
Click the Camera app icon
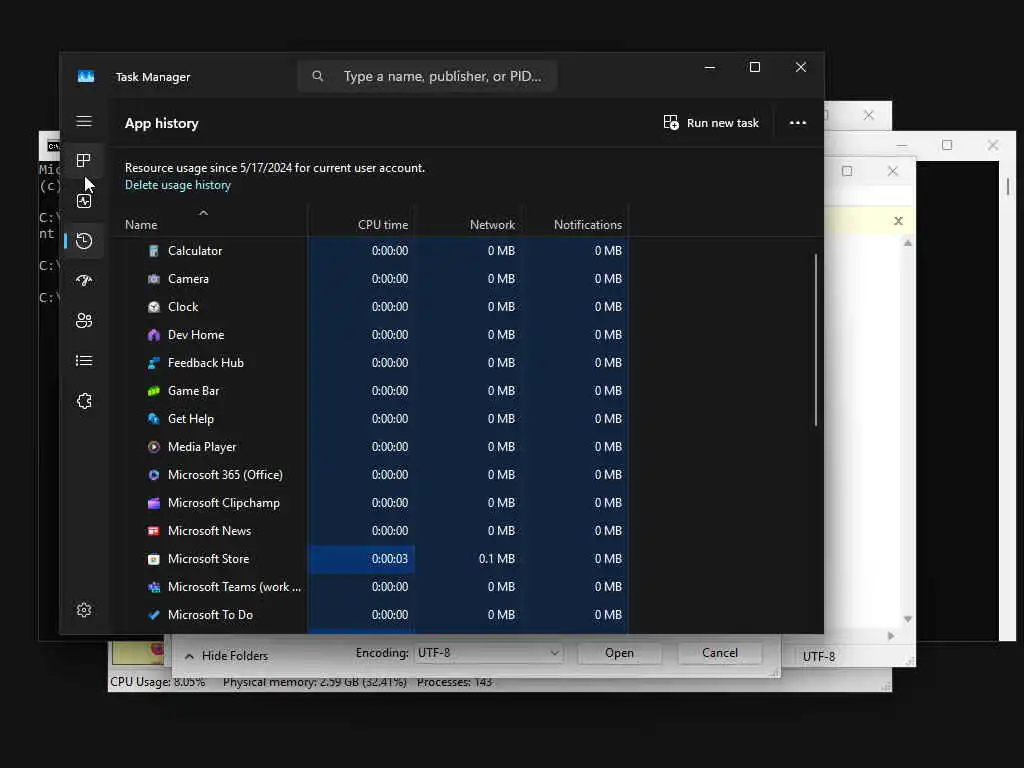(x=153, y=279)
